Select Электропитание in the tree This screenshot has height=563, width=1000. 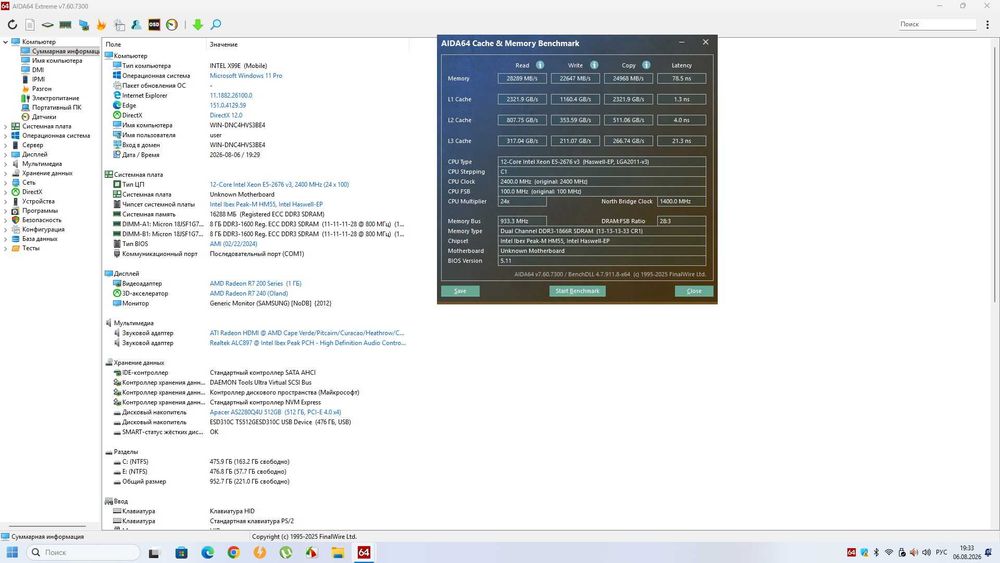55,98
